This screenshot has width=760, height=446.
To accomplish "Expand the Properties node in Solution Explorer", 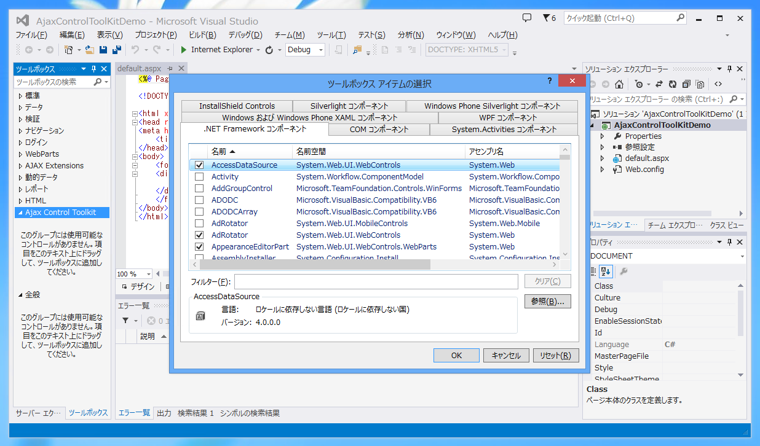I will pos(602,136).
